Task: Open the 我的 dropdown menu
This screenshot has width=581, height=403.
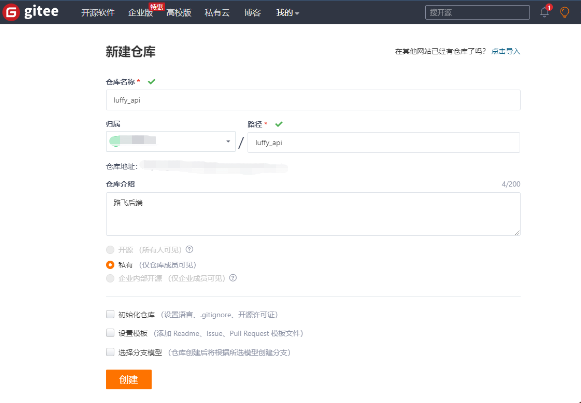Action: (288, 13)
